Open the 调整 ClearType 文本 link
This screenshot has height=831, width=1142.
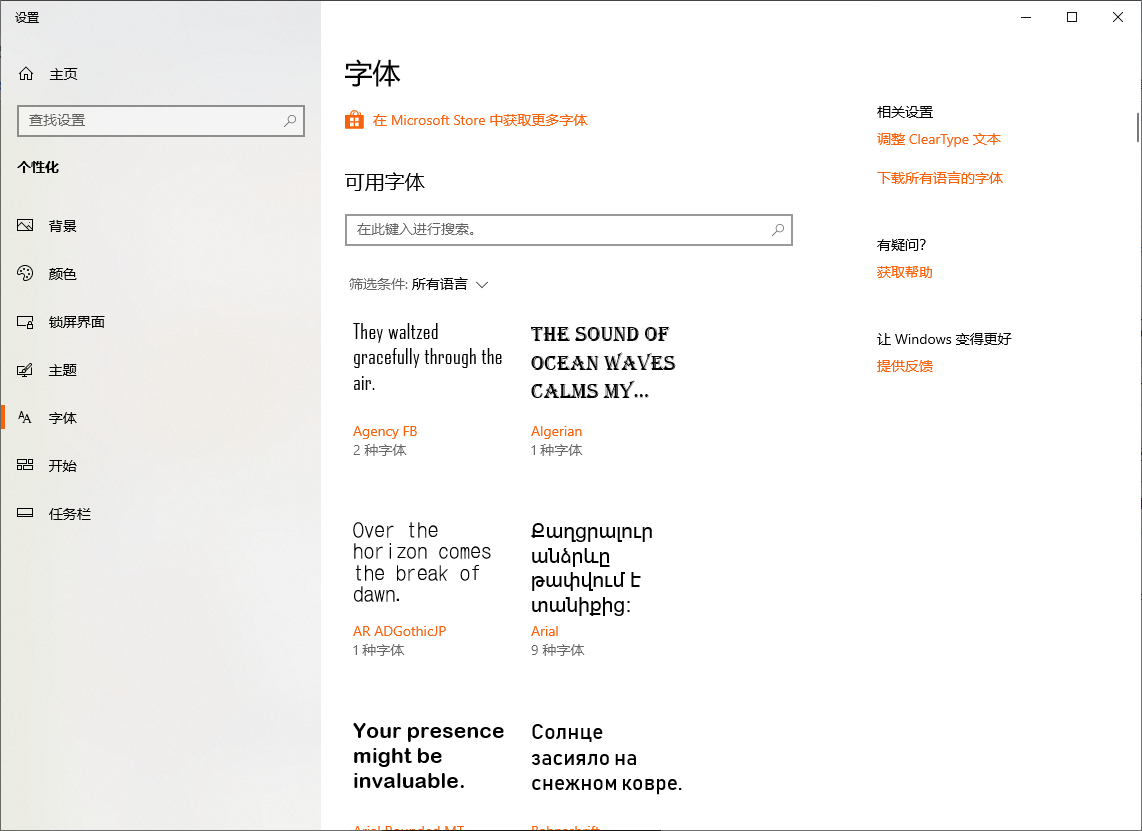pyautogui.click(x=938, y=140)
